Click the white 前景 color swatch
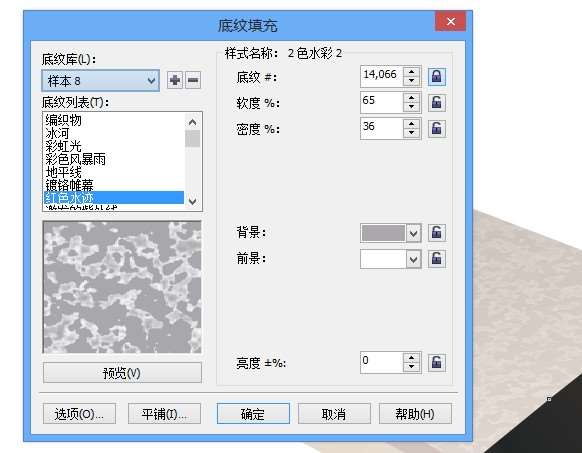Image resolution: width=582 pixels, height=453 pixels. [x=383, y=260]
